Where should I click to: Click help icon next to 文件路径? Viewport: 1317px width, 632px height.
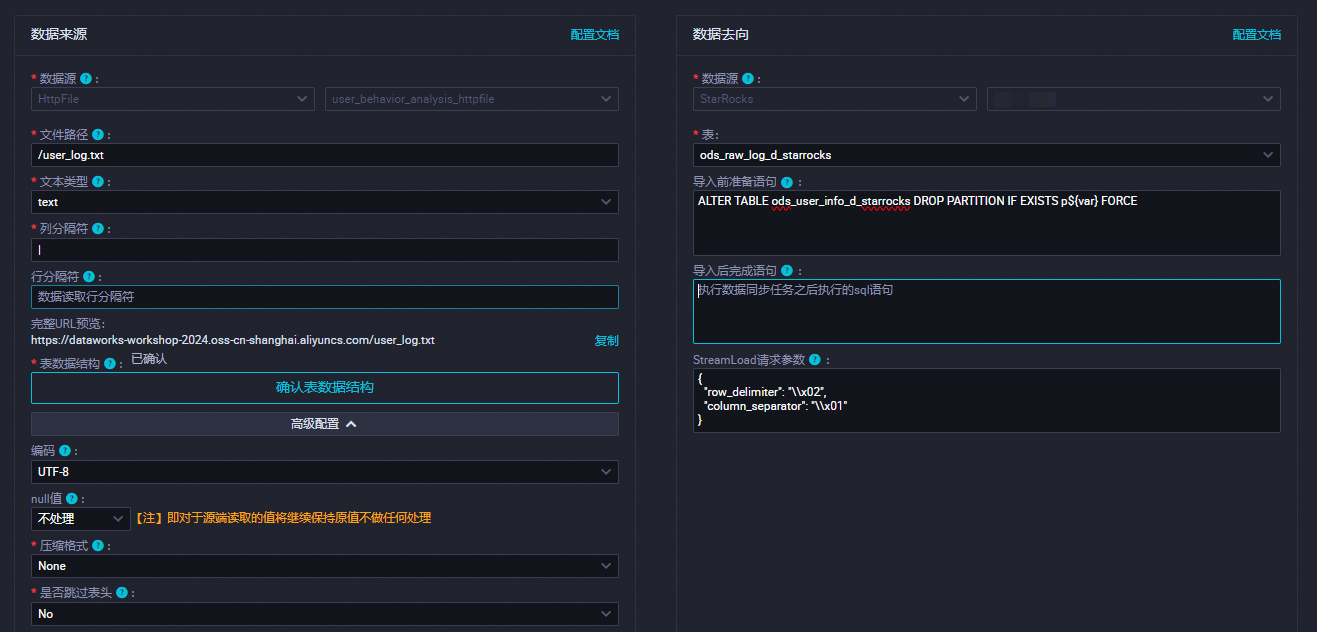click(x=98, y=135)
